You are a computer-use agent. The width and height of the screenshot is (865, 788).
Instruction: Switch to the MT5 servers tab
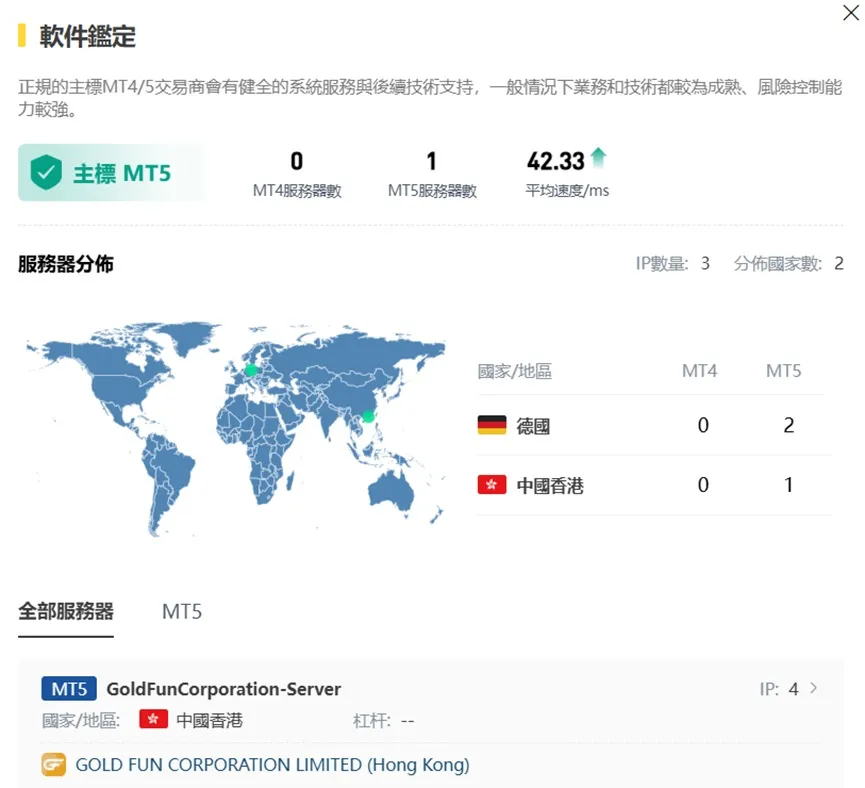point(182,611)
